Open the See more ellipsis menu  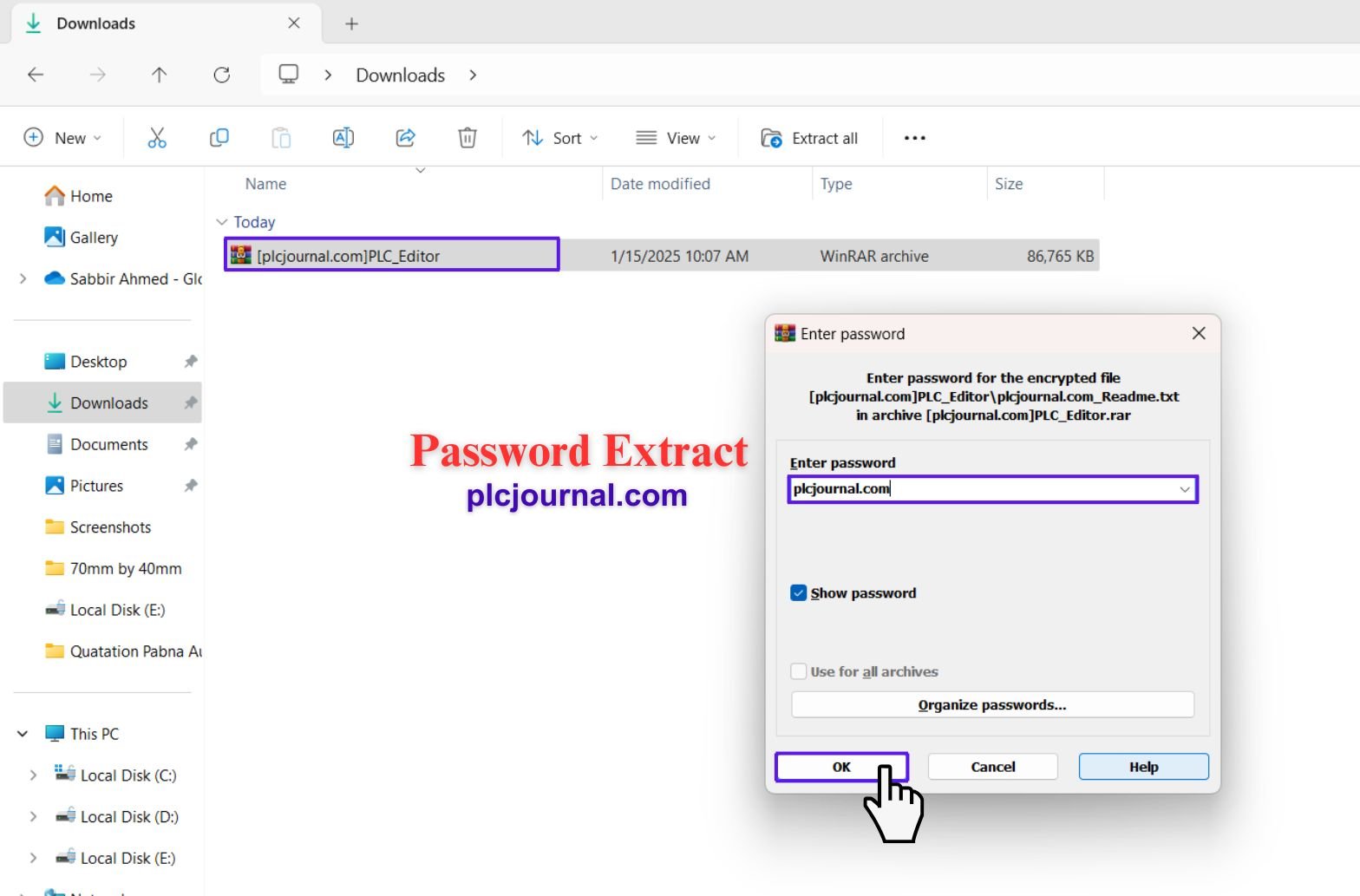coord(915,138)
